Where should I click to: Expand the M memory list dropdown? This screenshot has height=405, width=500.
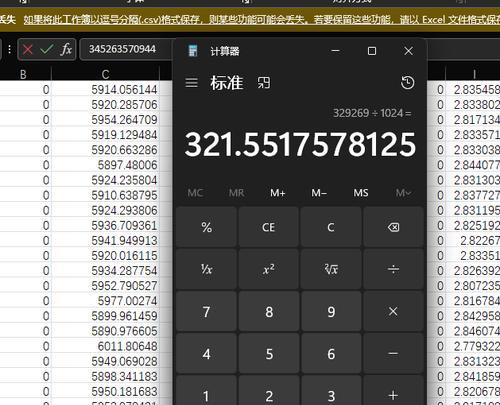pos(403,193)
